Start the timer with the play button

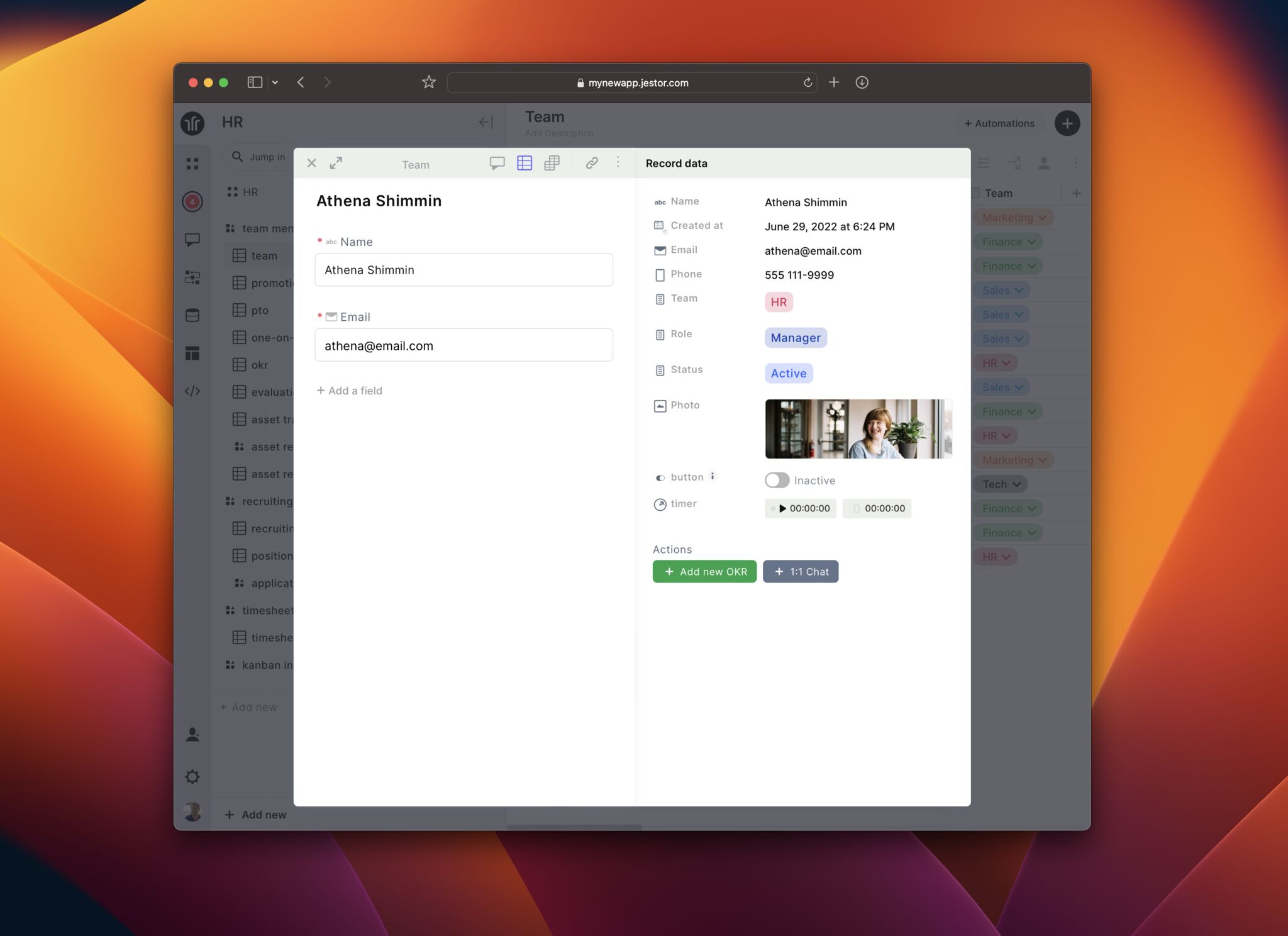(x=782, y=508)
